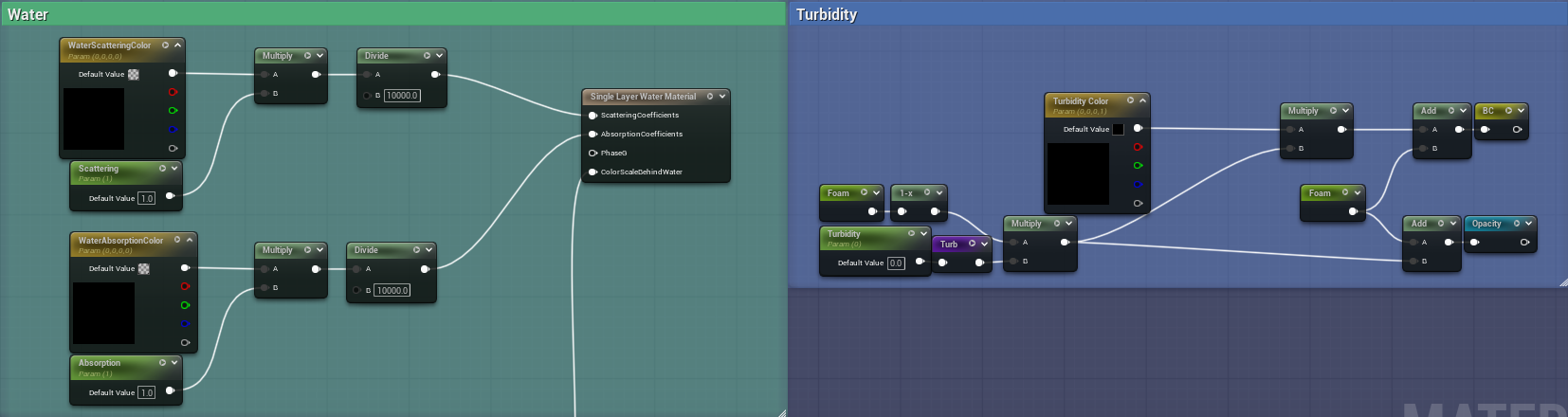The height and width of the screenshot is (417, 1568).
Task: Click the output pin of the 1-x node
Action: tap(935, 211)
